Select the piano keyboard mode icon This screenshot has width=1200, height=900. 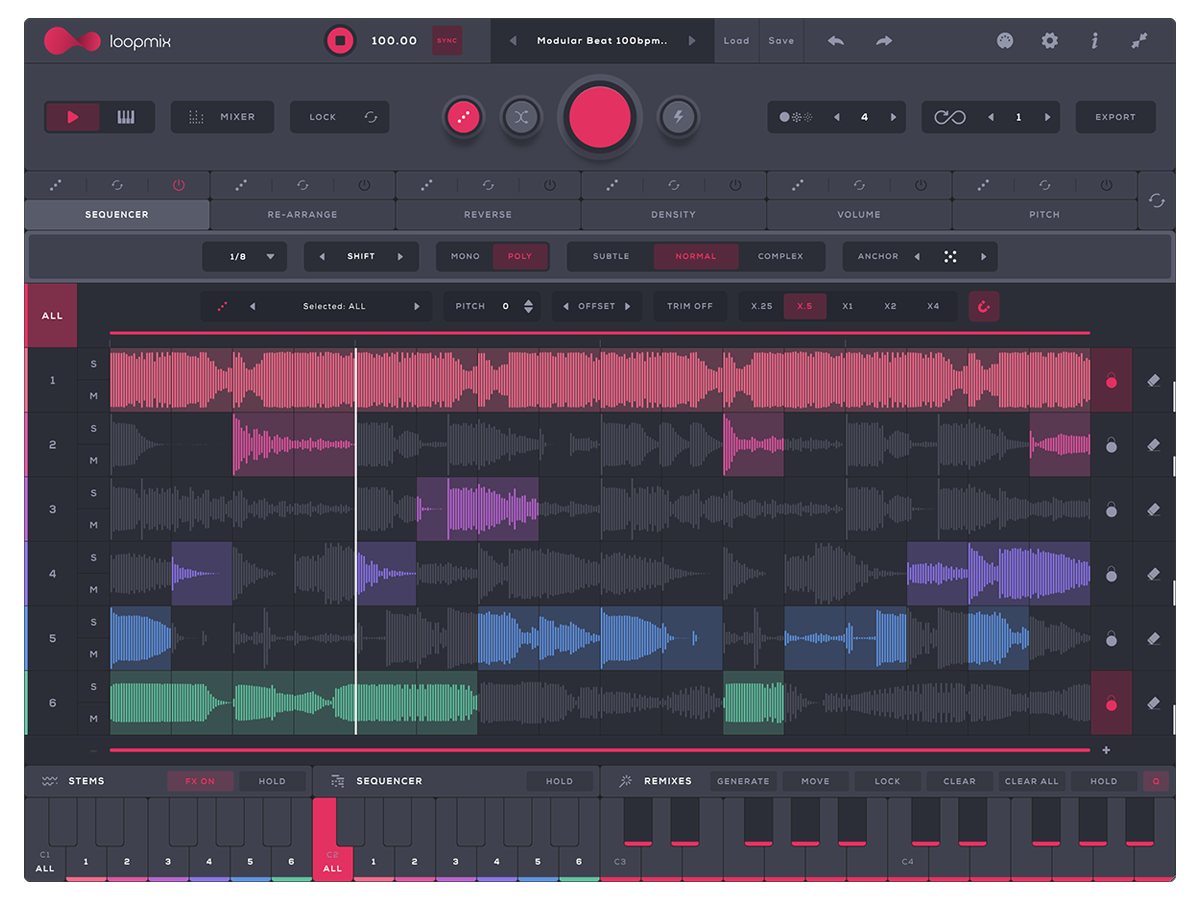point(126,117)
